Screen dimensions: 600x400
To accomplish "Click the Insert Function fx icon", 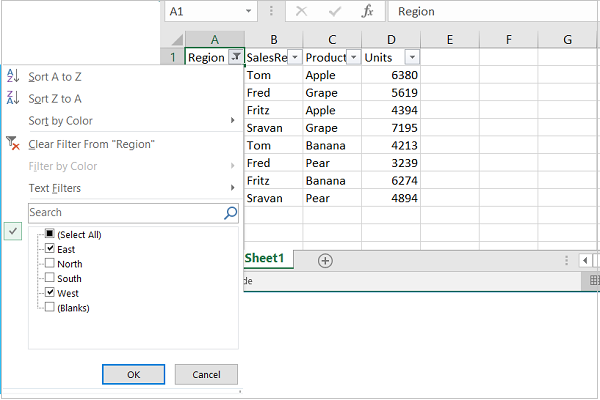I will [x=367, y=11].
